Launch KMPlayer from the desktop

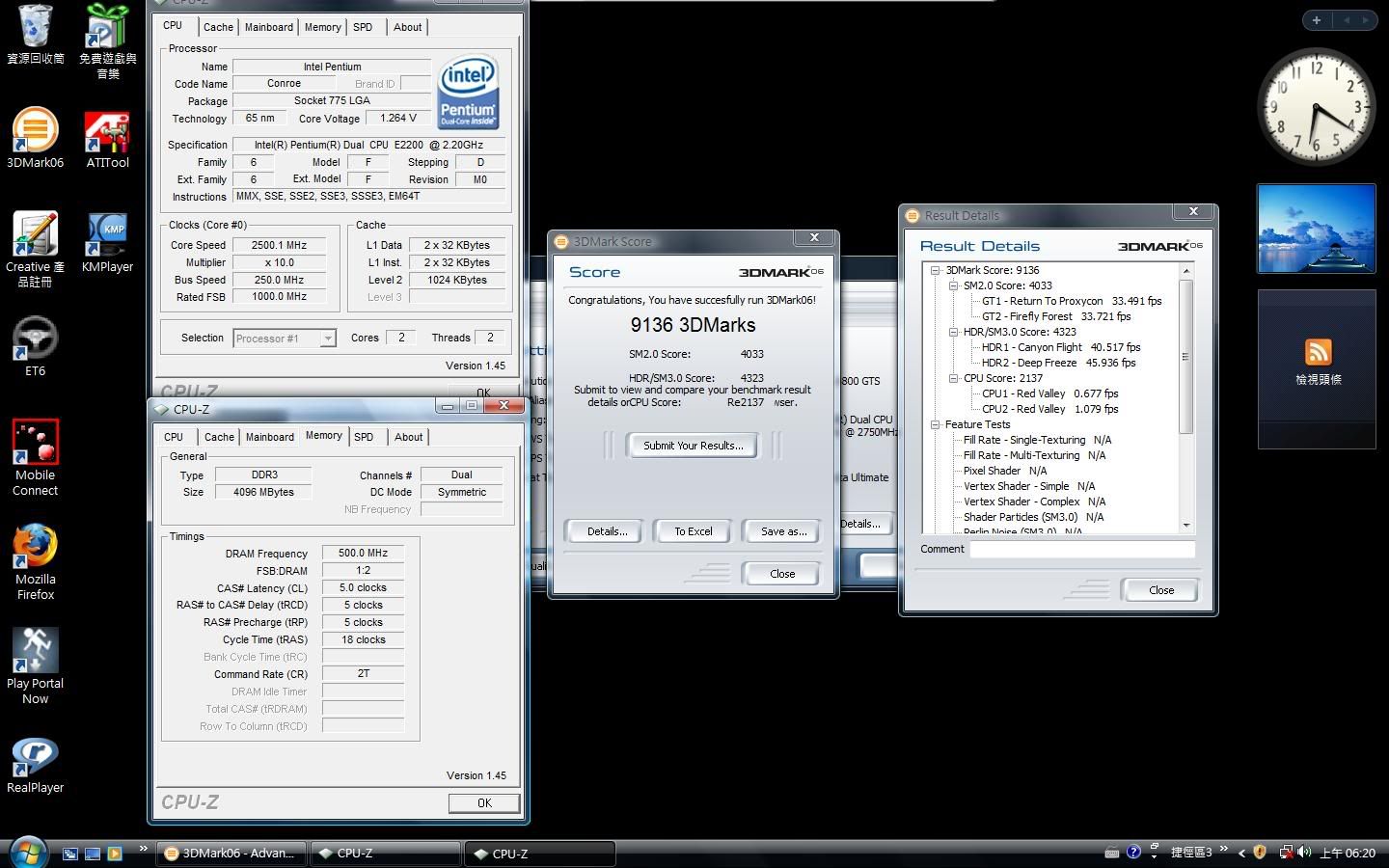pyautogui.click(x=107, y=243)
